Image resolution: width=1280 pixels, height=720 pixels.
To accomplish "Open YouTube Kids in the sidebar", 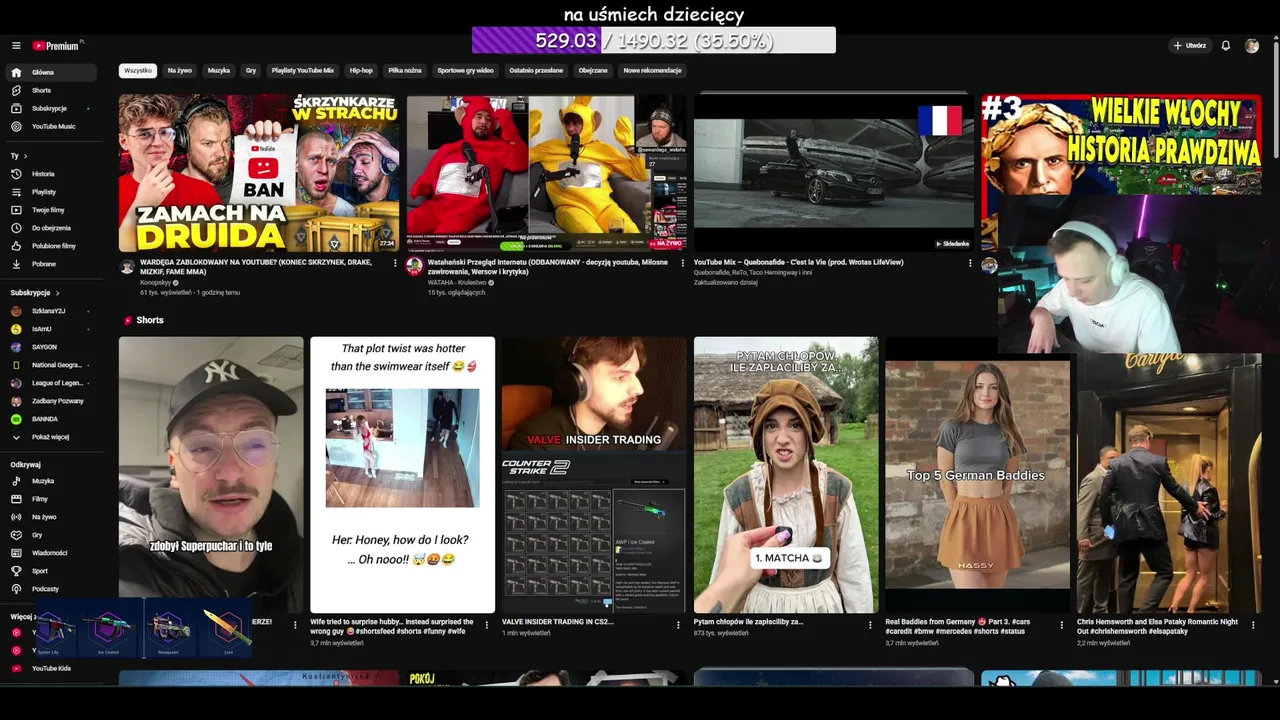I will [x=52, y=668].
